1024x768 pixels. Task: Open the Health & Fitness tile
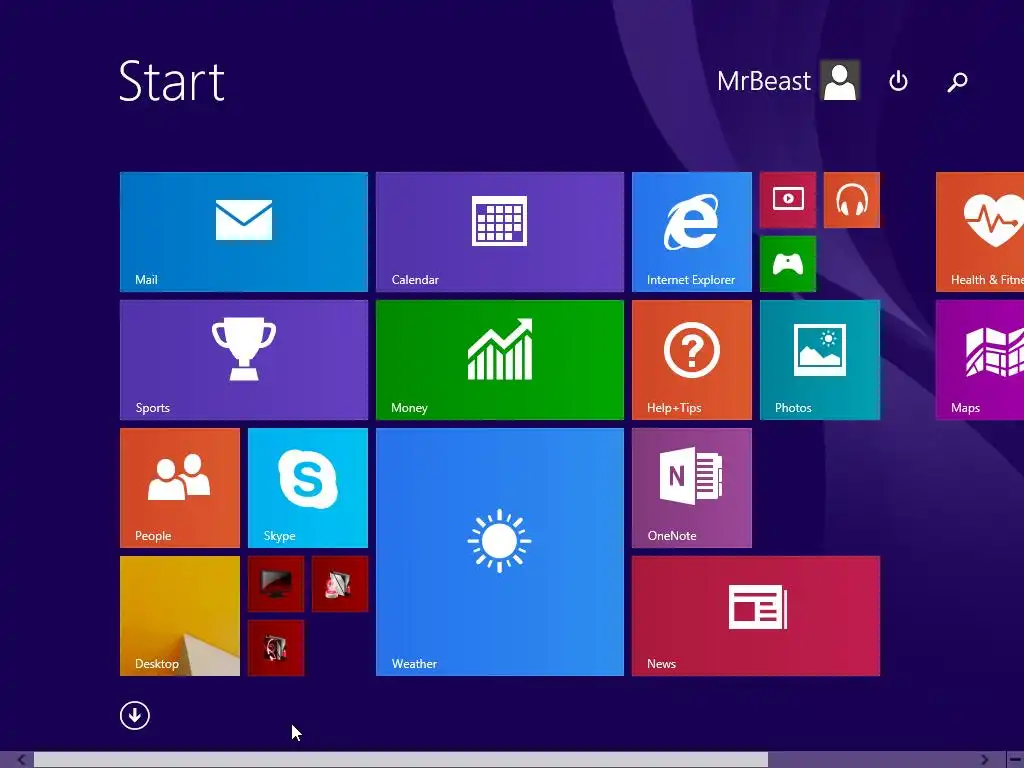[980, 232]
